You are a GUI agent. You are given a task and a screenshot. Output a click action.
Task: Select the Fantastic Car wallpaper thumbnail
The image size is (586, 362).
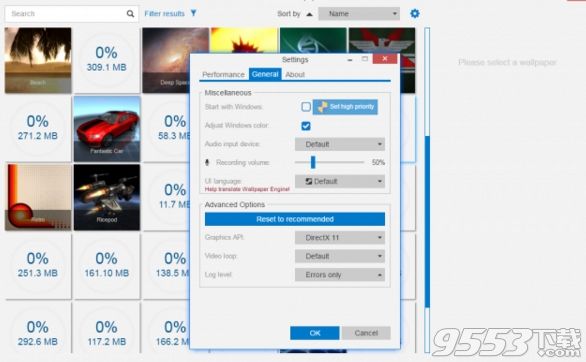[x=107, y=129]
